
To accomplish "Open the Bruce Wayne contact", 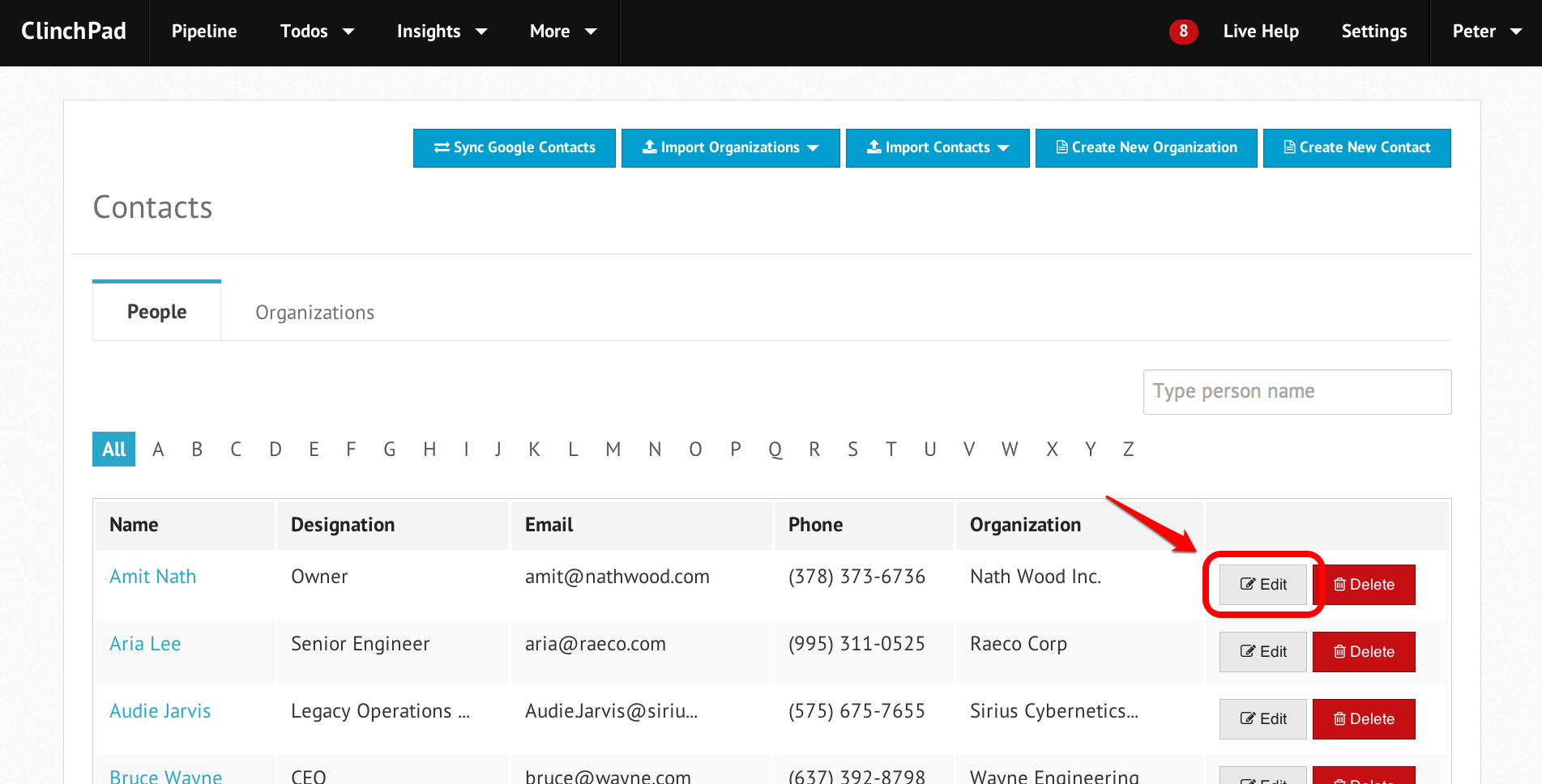I will click(x=166, y=775).
